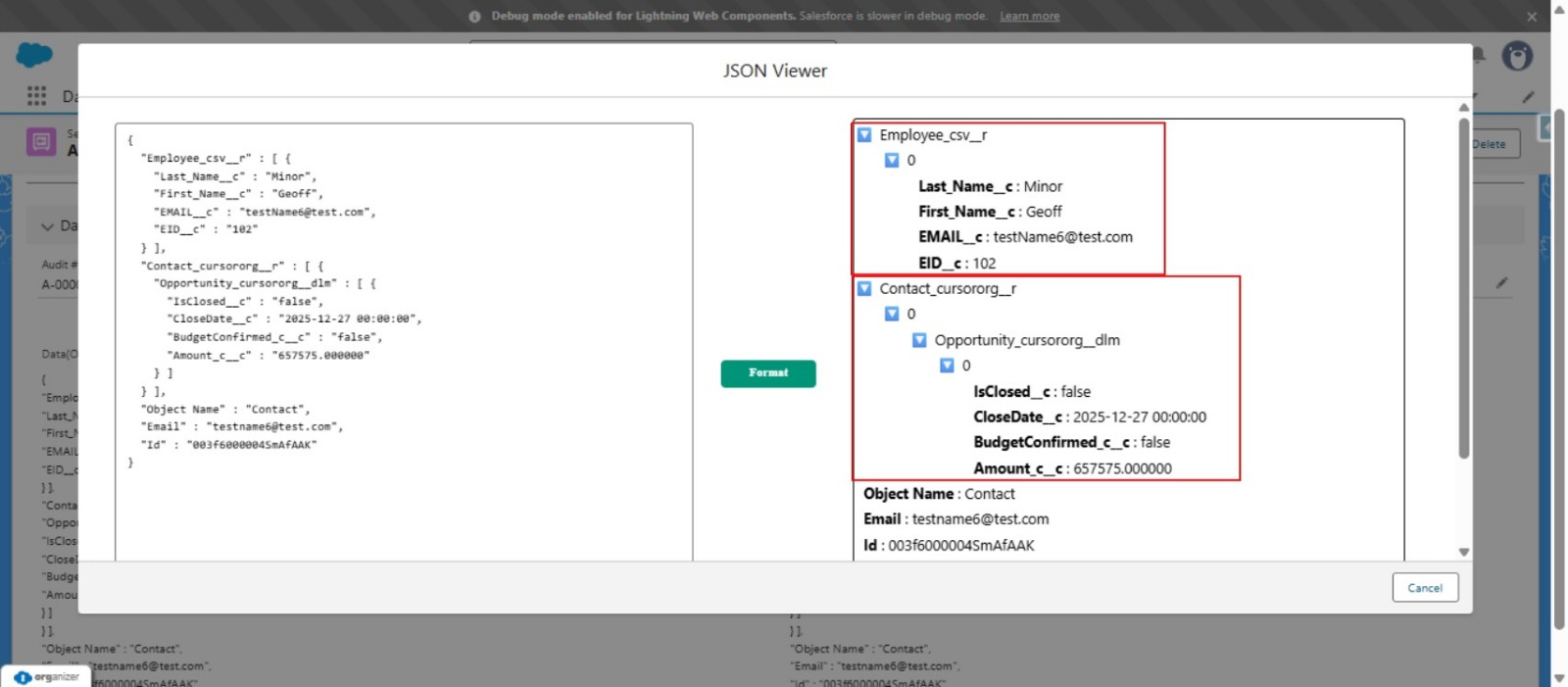This screenshot has height=687, width=1568.
Task: Collapse the Opportunity_cursororg__dlm node
Action: click(919, 340)
